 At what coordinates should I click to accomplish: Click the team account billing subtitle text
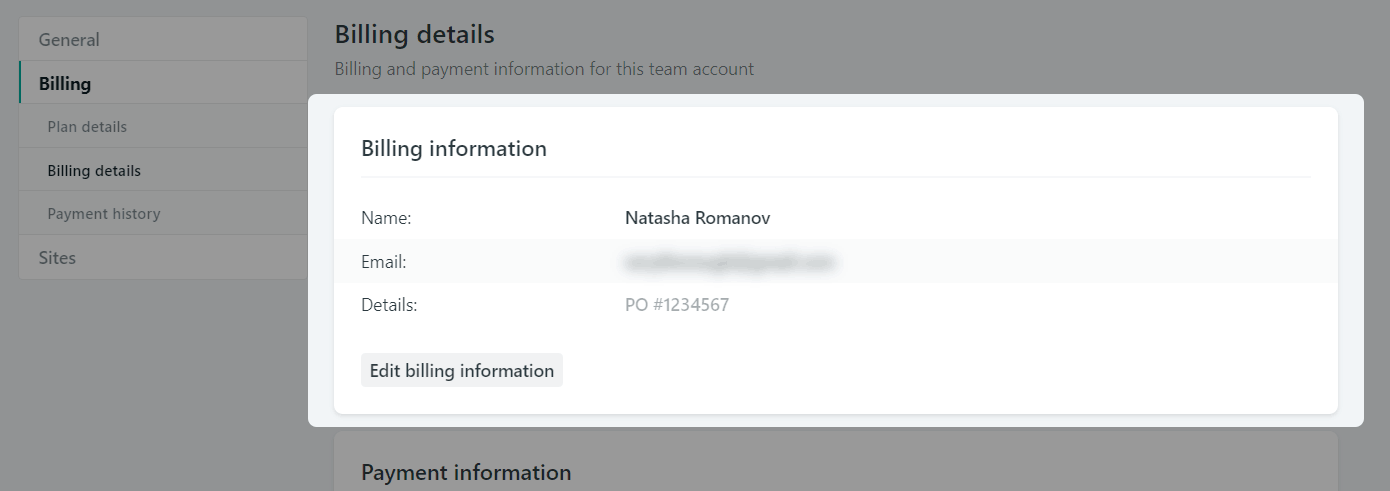click(x=544, y=69)
